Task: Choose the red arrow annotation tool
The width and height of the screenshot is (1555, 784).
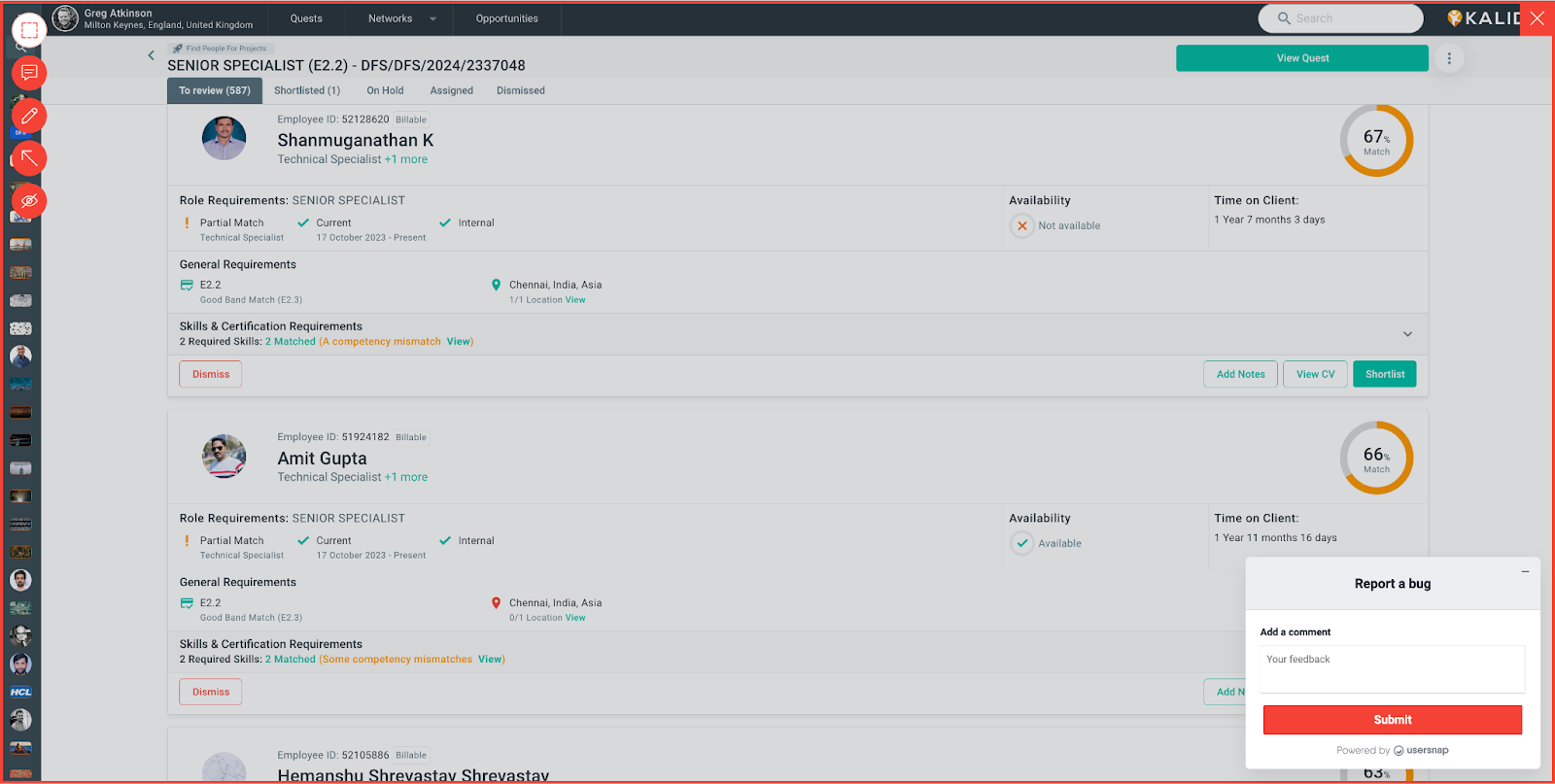Action: pos(29,157)
